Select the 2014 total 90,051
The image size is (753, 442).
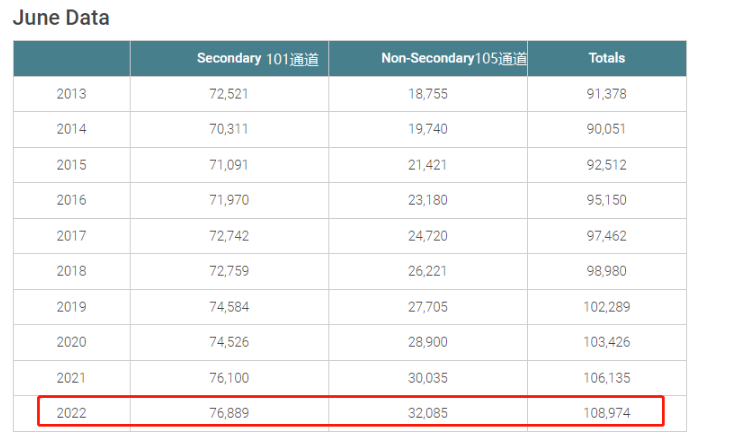[606, 129]
